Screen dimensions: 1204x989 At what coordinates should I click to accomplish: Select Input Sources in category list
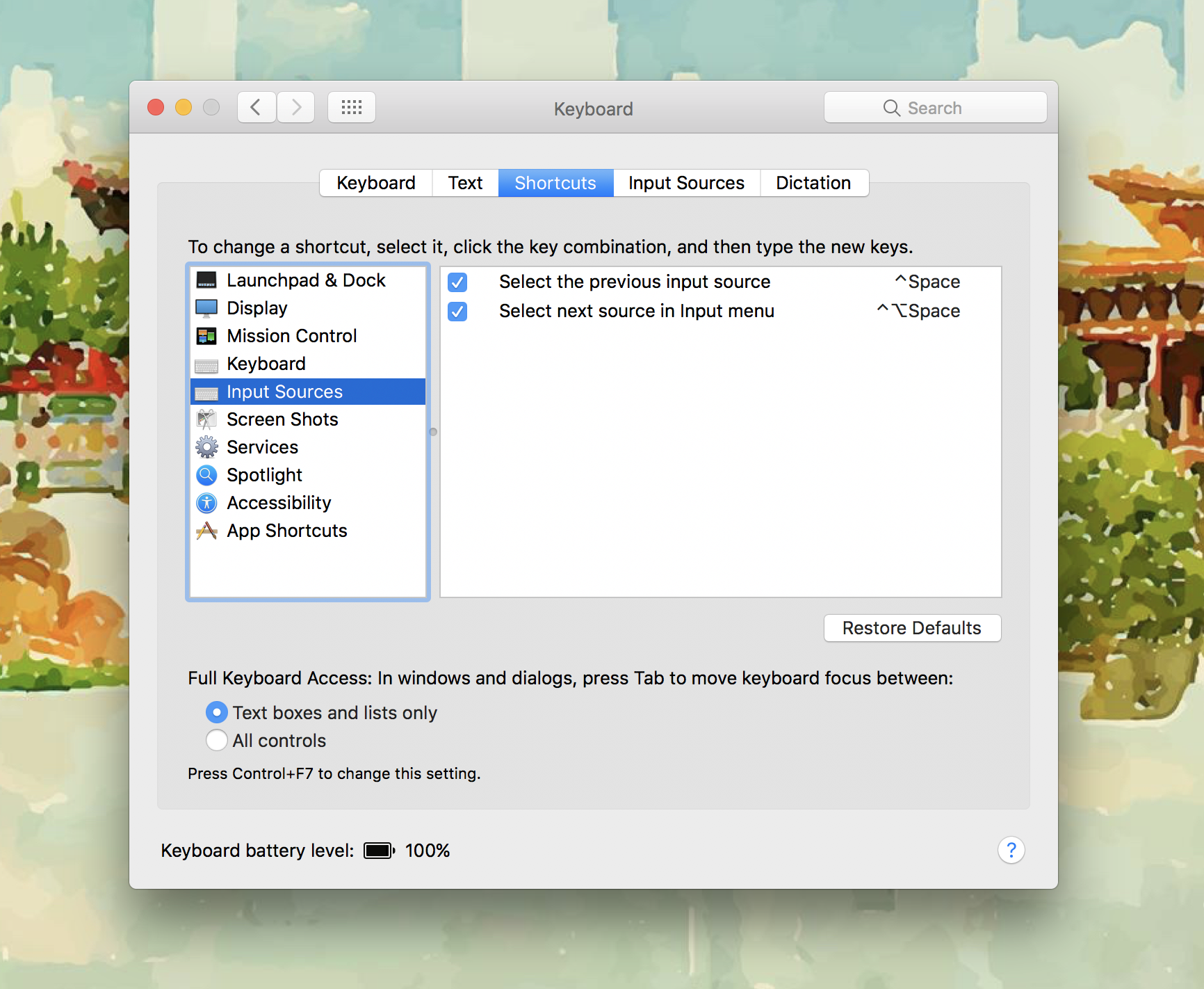click(x=308, y=392)
